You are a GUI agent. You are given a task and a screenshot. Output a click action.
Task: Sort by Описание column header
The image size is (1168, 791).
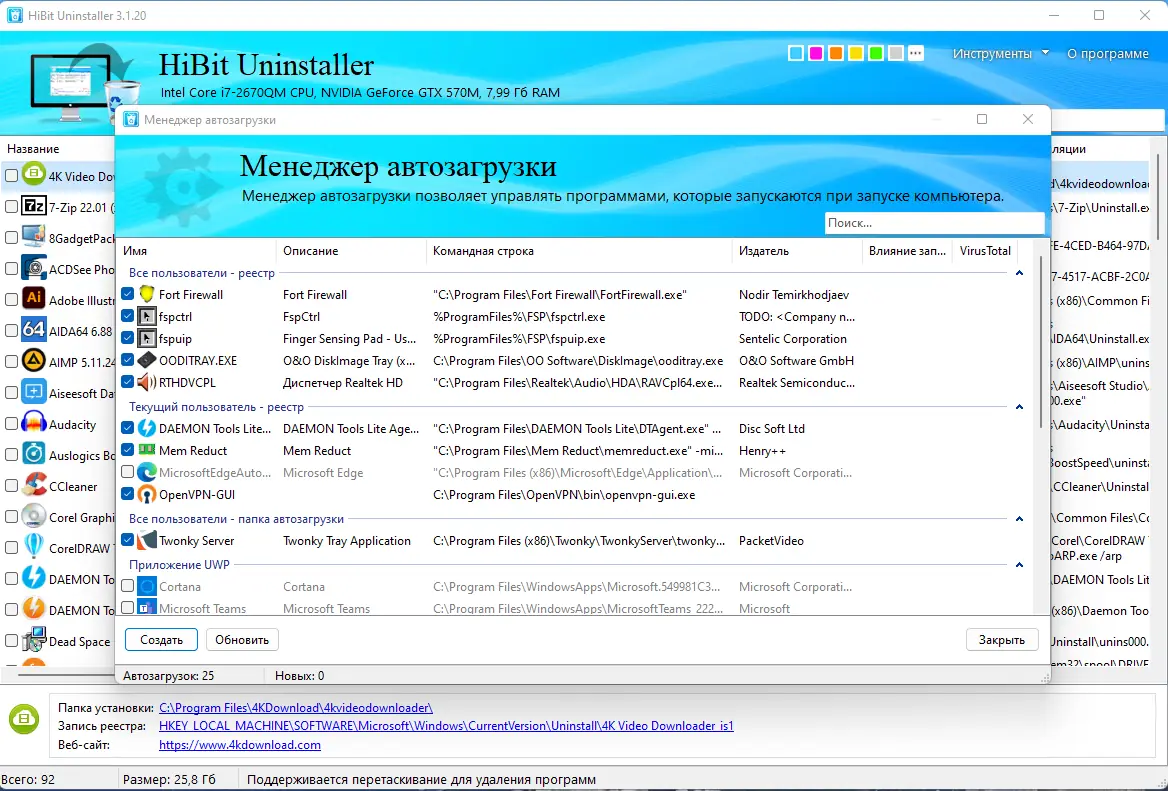(x=351, y=251)
